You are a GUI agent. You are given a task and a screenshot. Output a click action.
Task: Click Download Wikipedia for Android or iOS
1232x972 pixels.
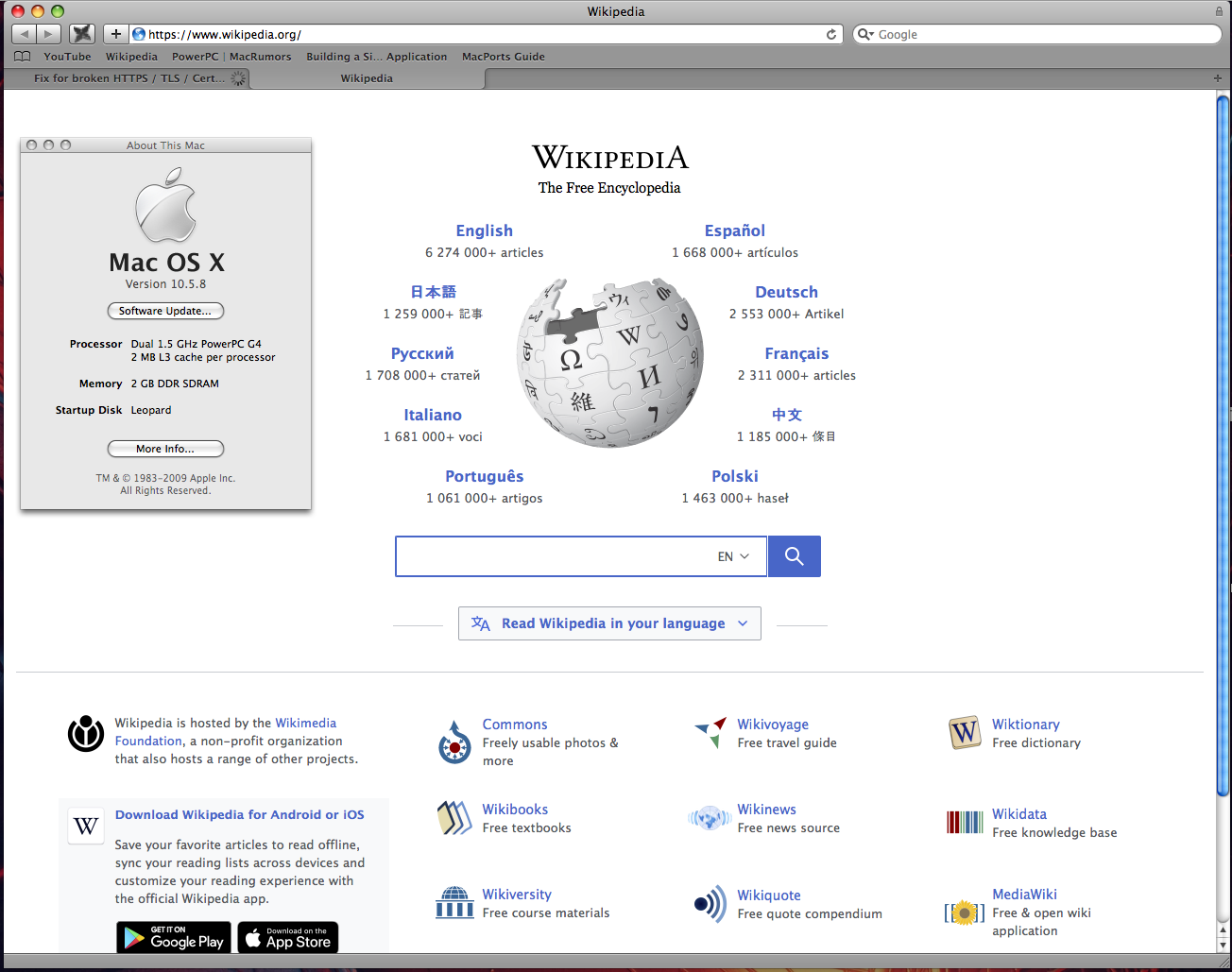click(x=240, y=814)
